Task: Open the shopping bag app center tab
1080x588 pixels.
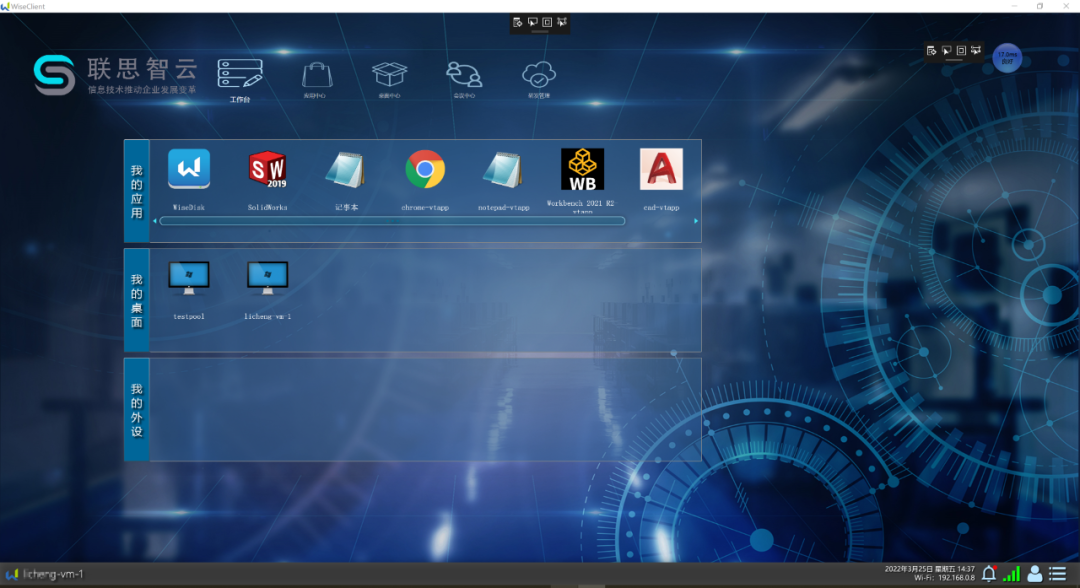Action: (316, 78)
